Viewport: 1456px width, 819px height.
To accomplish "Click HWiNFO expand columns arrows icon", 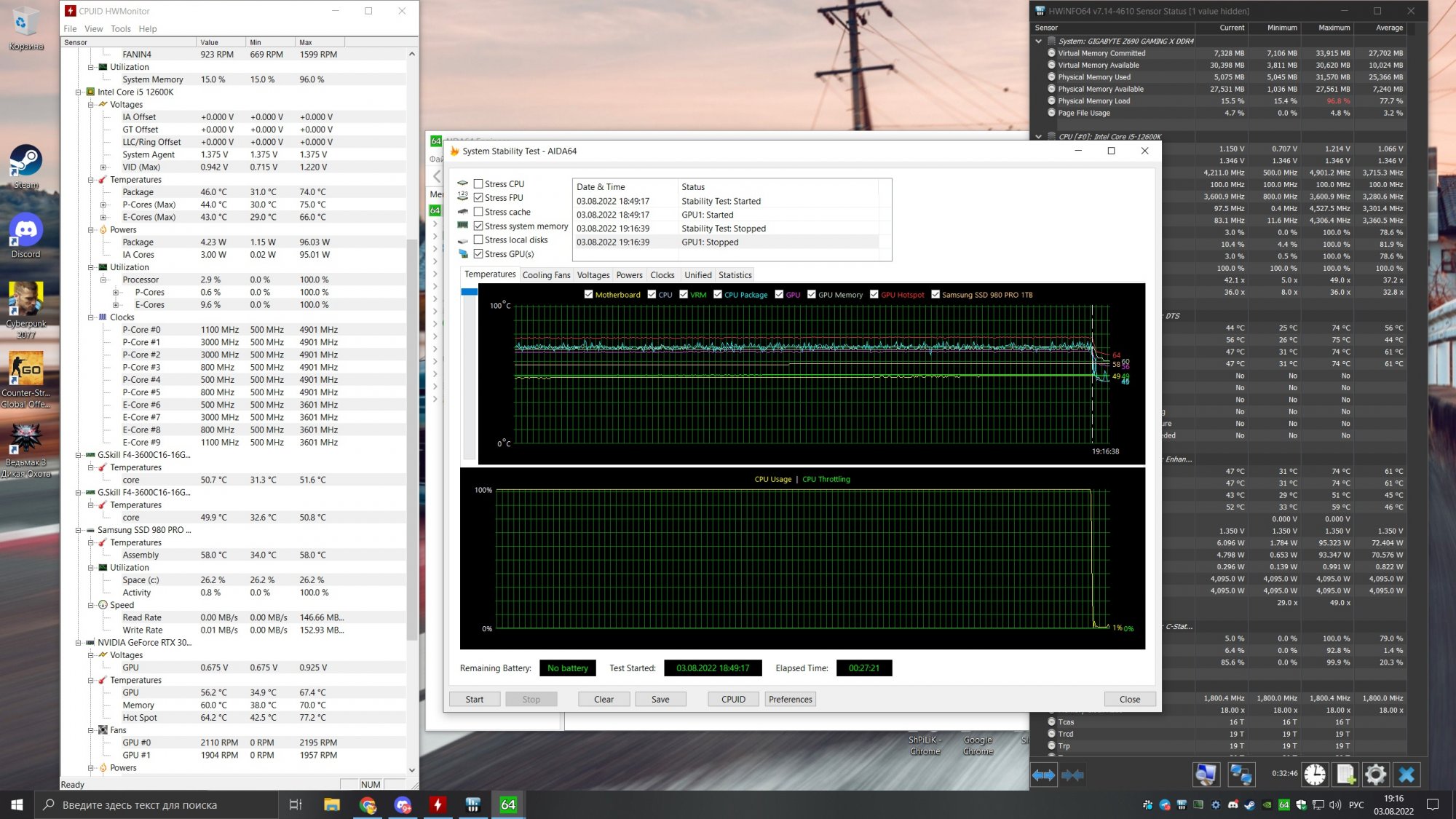I will point(1043,775).
